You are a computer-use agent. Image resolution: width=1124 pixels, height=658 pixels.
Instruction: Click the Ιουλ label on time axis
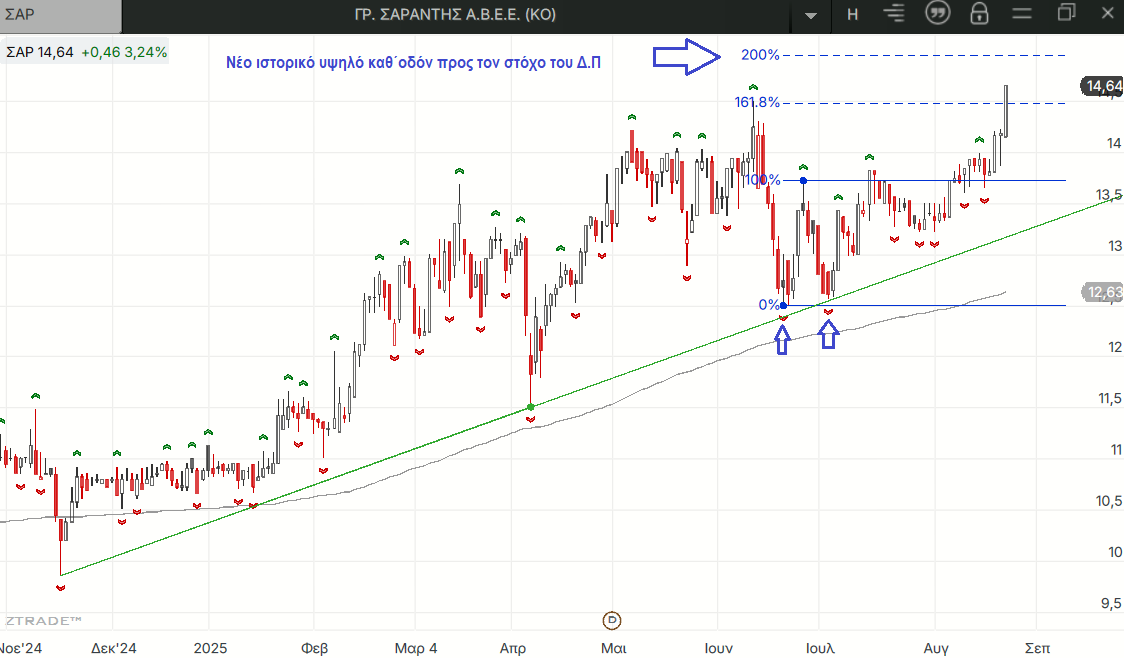(820, 648)
